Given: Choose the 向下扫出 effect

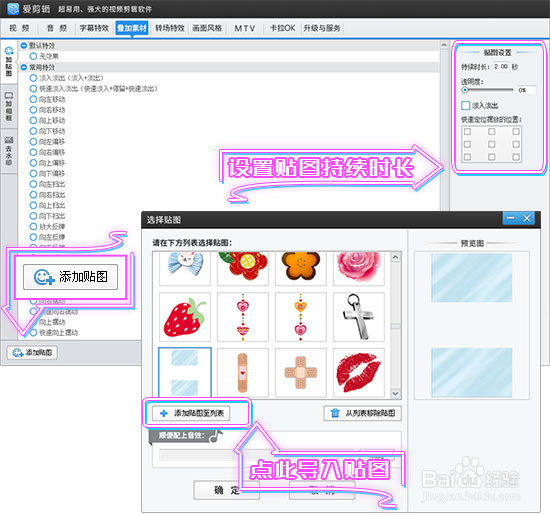Looking at the screenshot, I should (33, 216).
